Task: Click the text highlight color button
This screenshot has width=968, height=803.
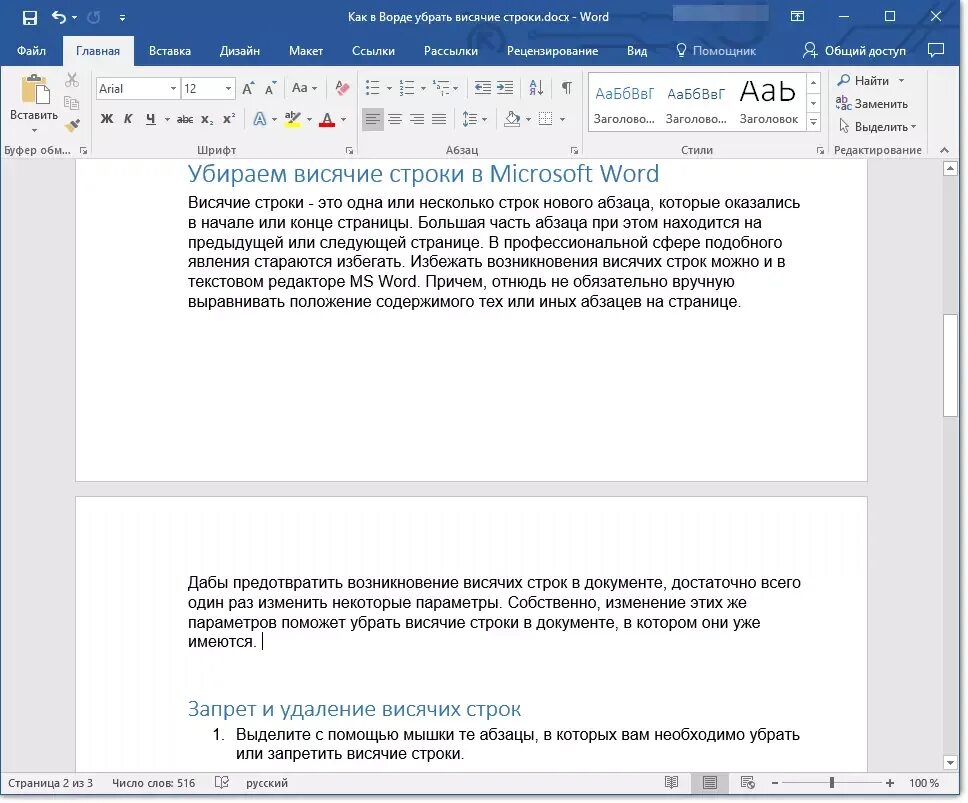Action: click(293, 119)
